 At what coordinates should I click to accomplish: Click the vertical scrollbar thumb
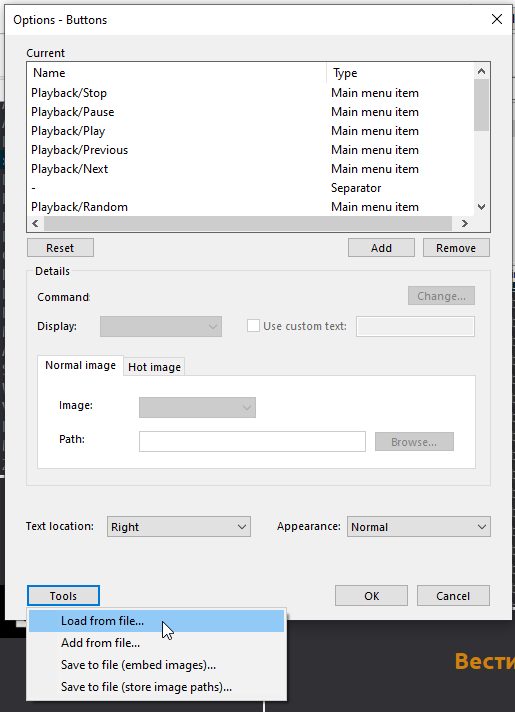[x=481, y=105]
